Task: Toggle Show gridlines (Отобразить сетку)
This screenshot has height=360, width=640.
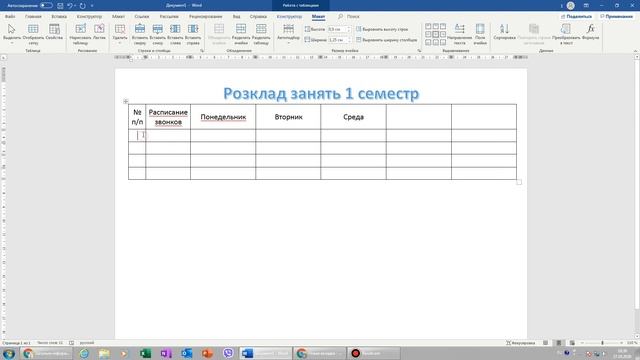Action: point(33,34)
